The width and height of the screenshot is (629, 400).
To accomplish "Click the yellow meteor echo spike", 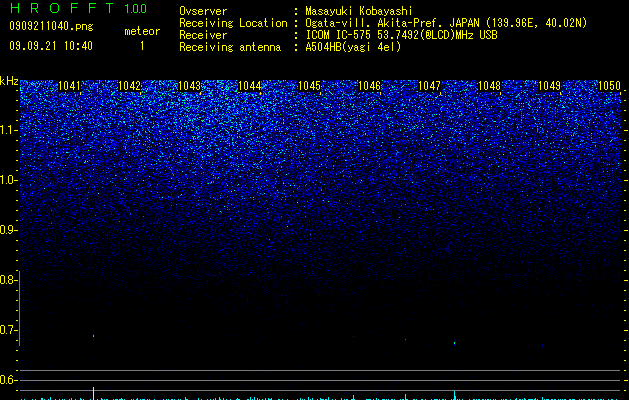I will click(93, 393).
